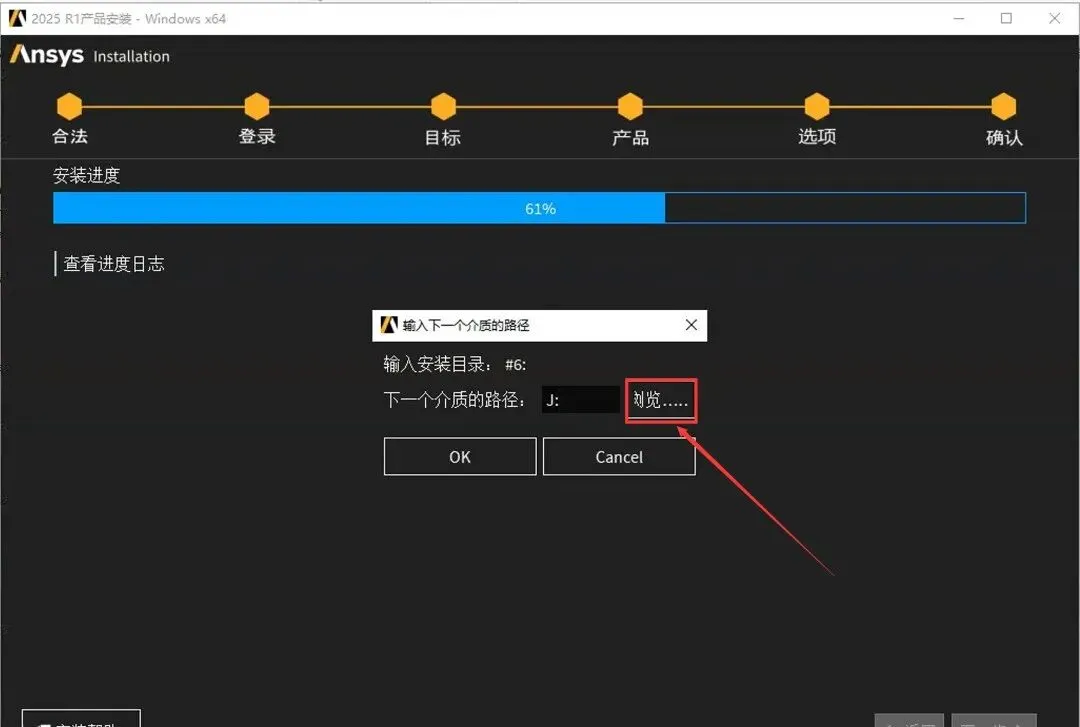
Task: Maximize the installer window
Action: click(x=1006, y=19)
